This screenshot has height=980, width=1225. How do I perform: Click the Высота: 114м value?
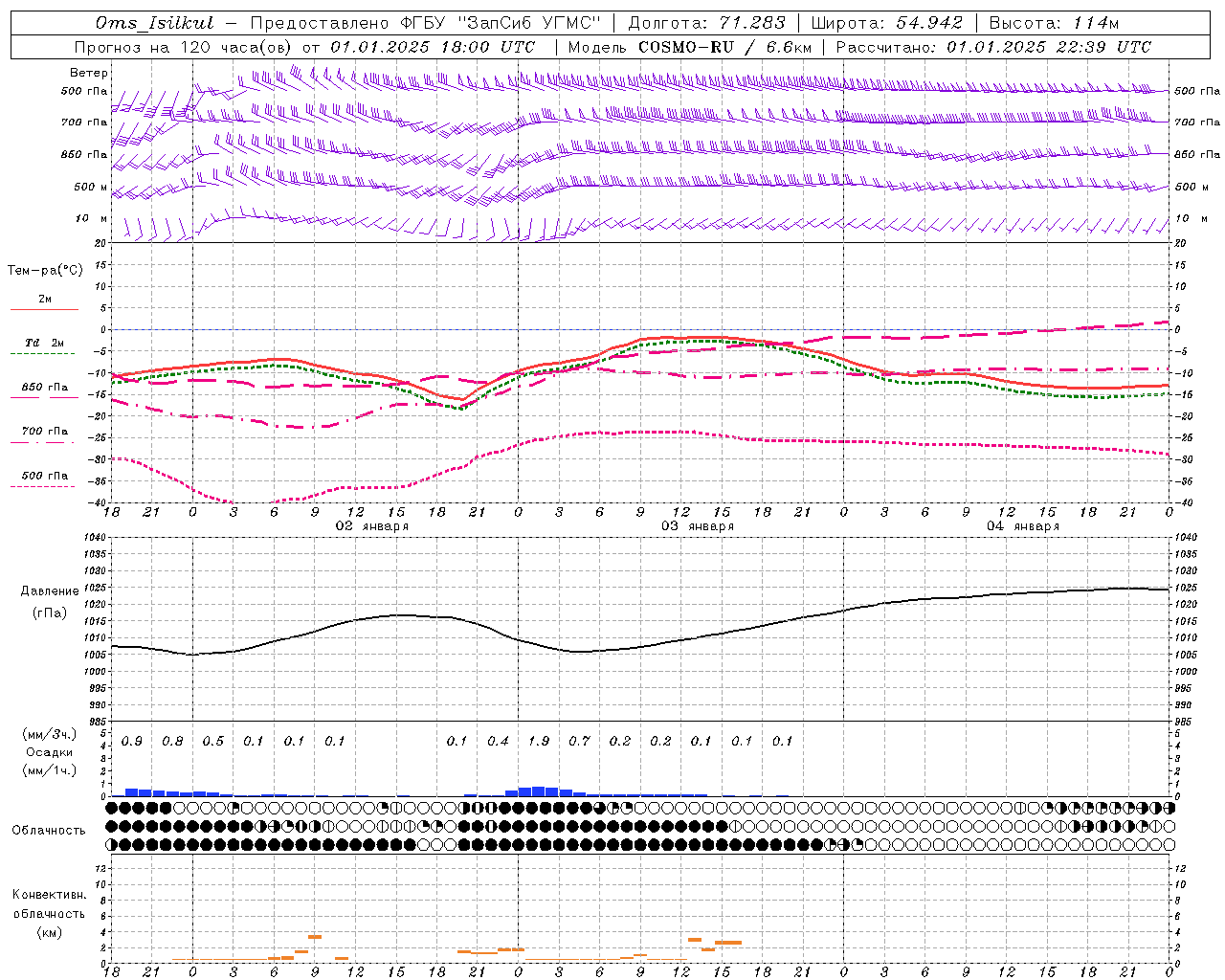tap(1054, 23)
